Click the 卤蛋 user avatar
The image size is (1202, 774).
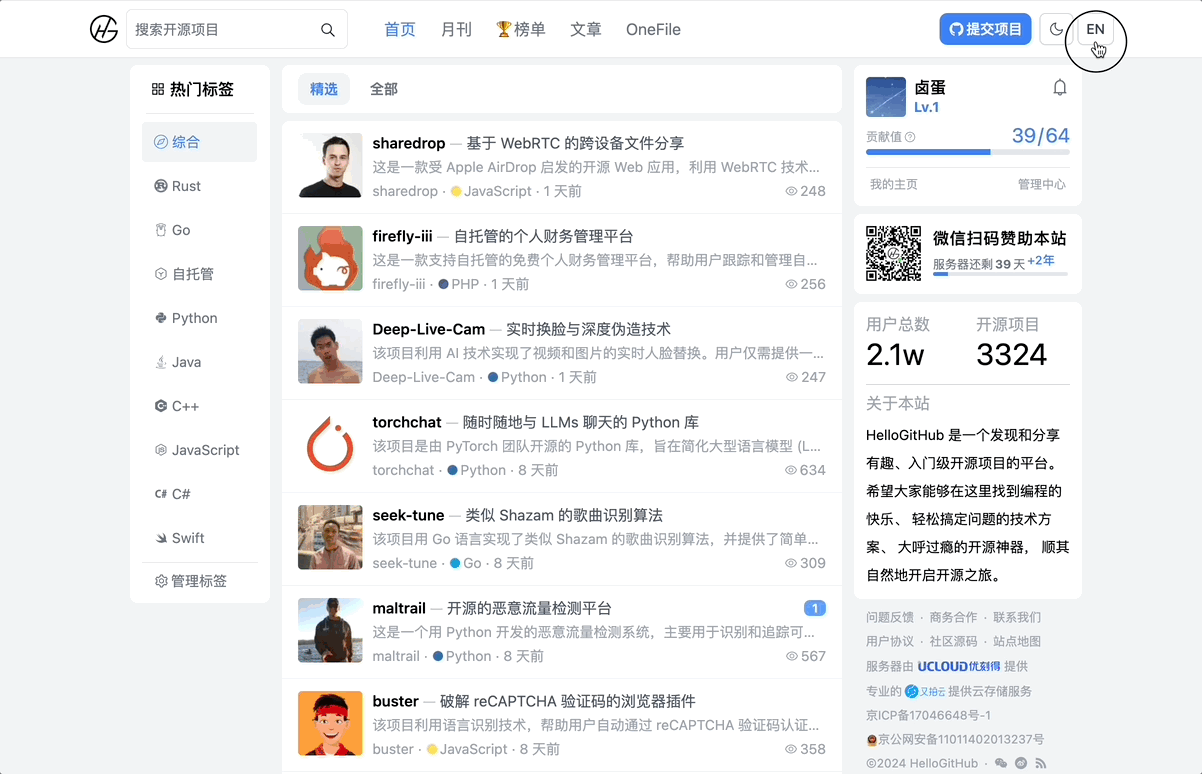pos(886,97)
